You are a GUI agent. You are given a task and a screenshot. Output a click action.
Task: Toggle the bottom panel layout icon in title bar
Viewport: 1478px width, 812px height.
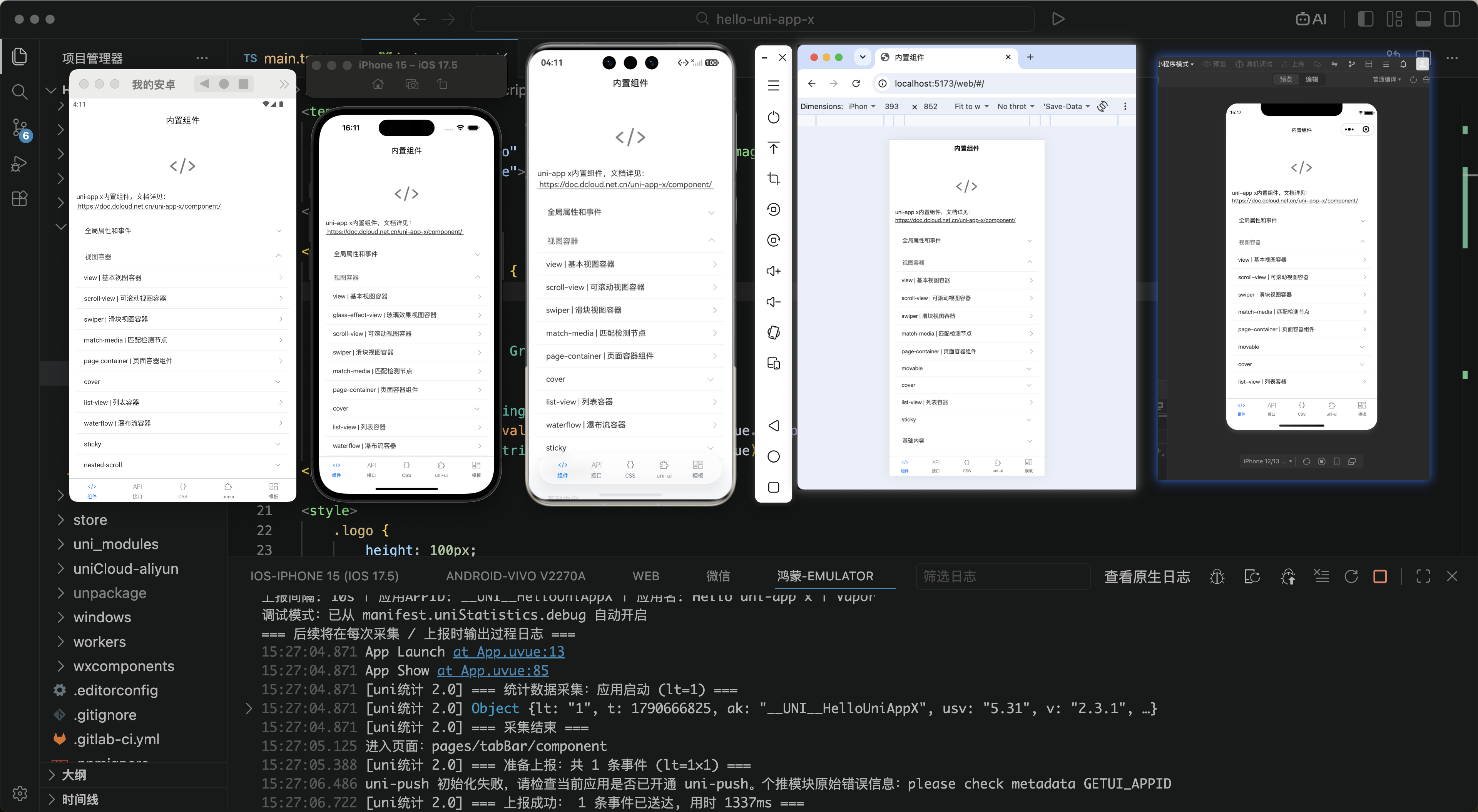[1423, 19]
